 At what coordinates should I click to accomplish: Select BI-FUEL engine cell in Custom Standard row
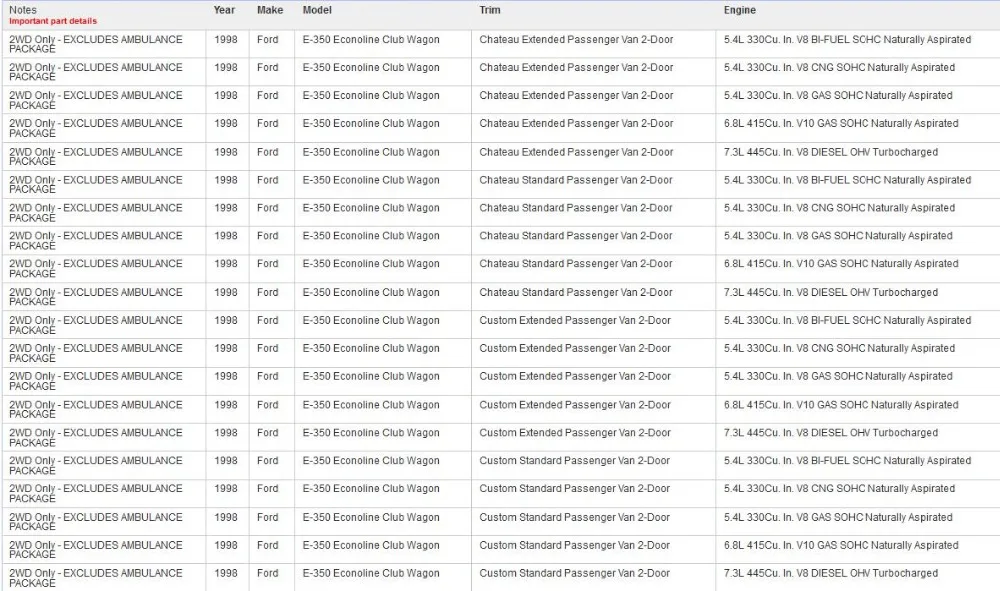click(x=847, y=461)
